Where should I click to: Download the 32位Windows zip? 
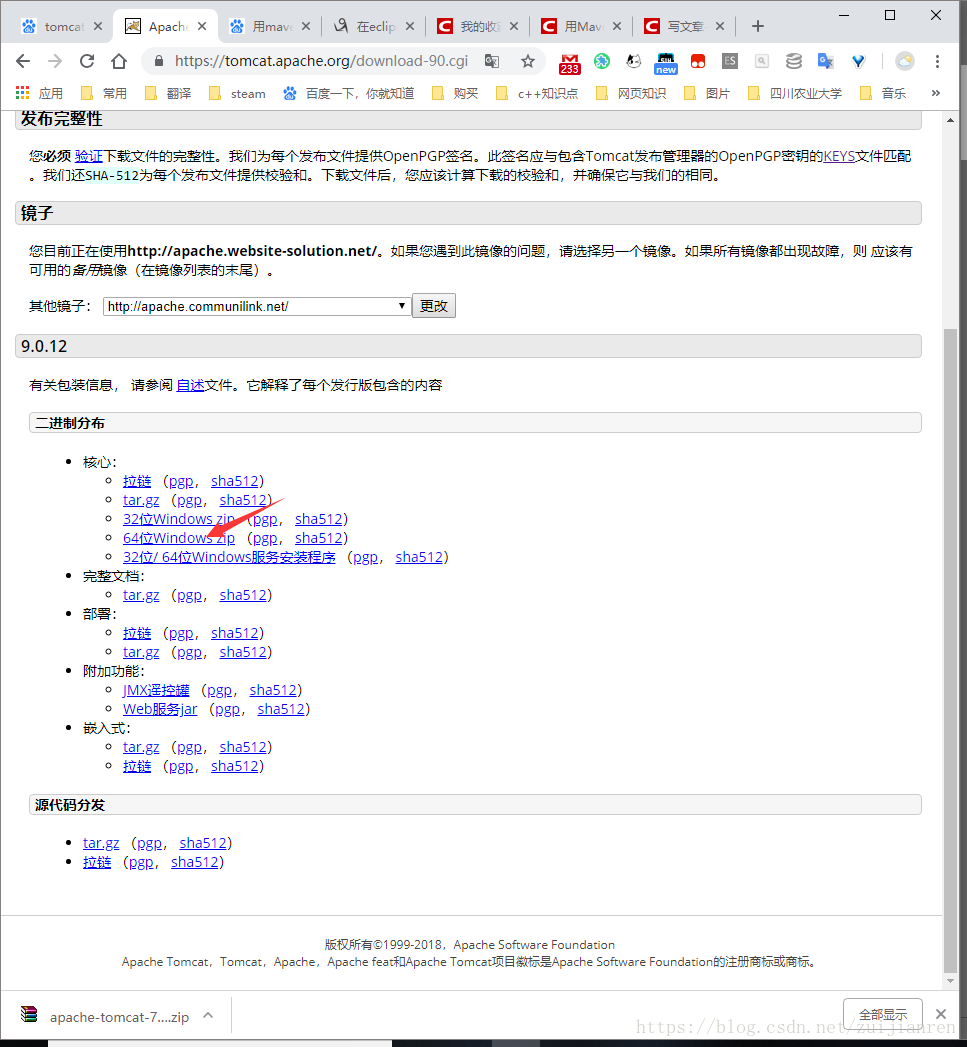pos(179,519)
